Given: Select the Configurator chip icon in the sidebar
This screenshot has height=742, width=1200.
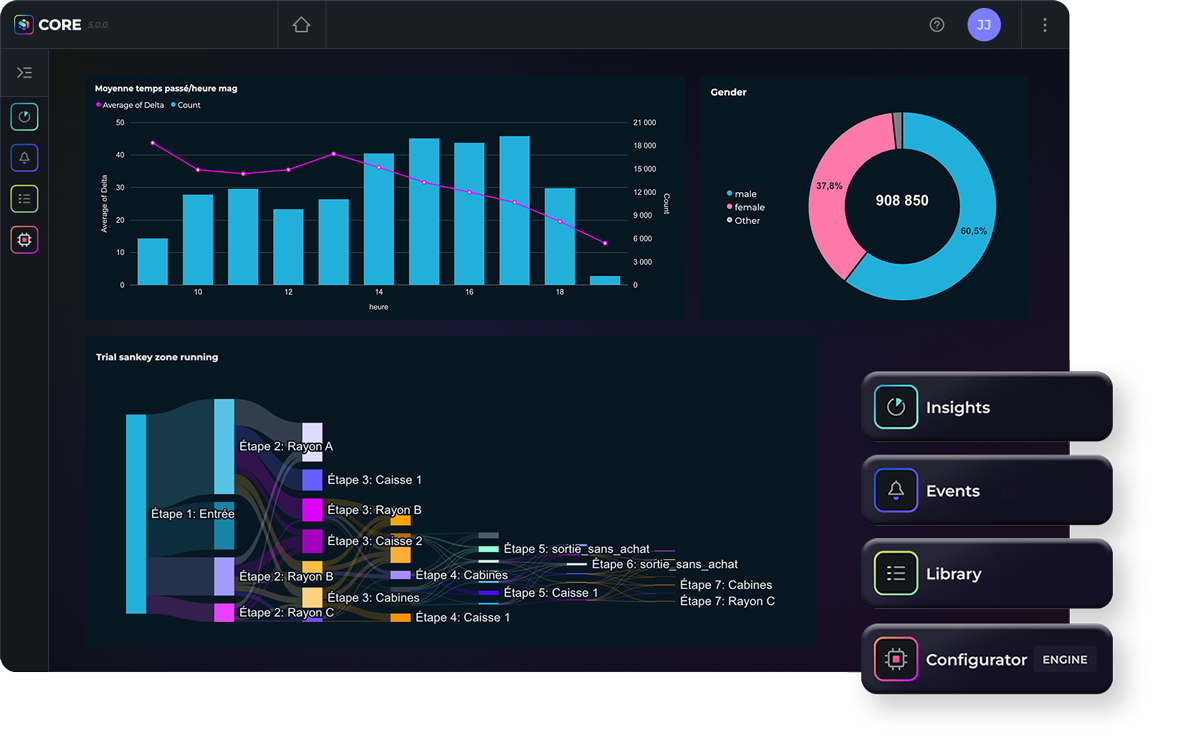Looking at the screenshot, I should point(24,240).
